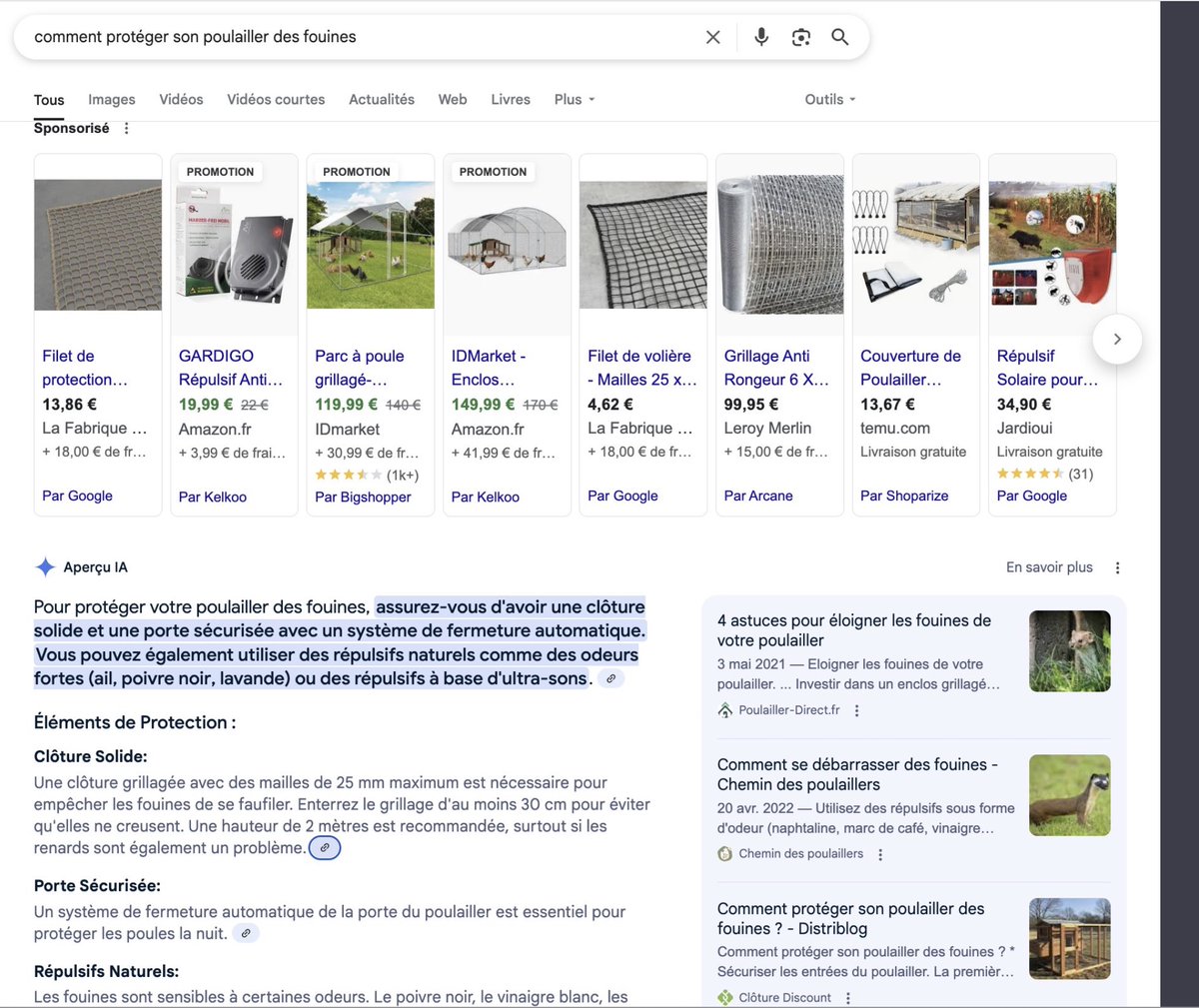The width and height of the screenshot is (1199, 1008).
Task: Open GARDIGO Répulsif Anti product link
Action: tap(231, 368)
